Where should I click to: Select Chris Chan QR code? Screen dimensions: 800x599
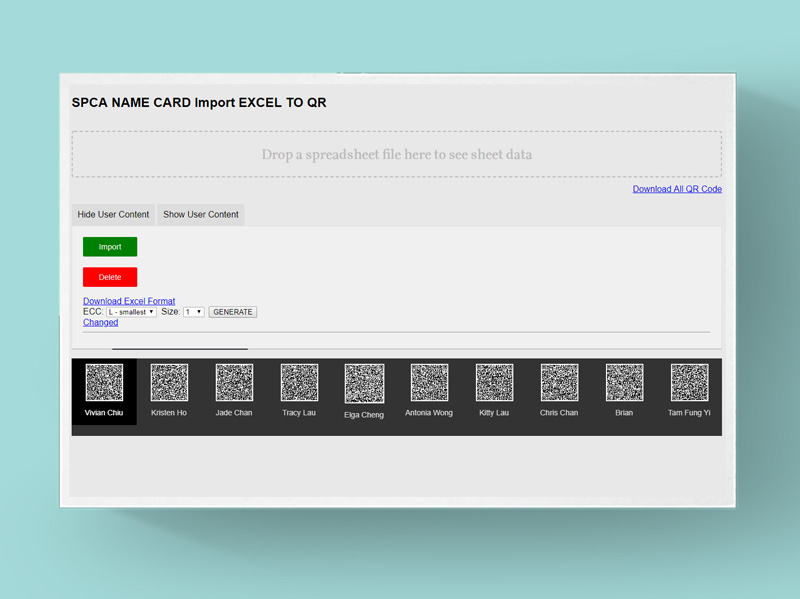click(559, 383)
